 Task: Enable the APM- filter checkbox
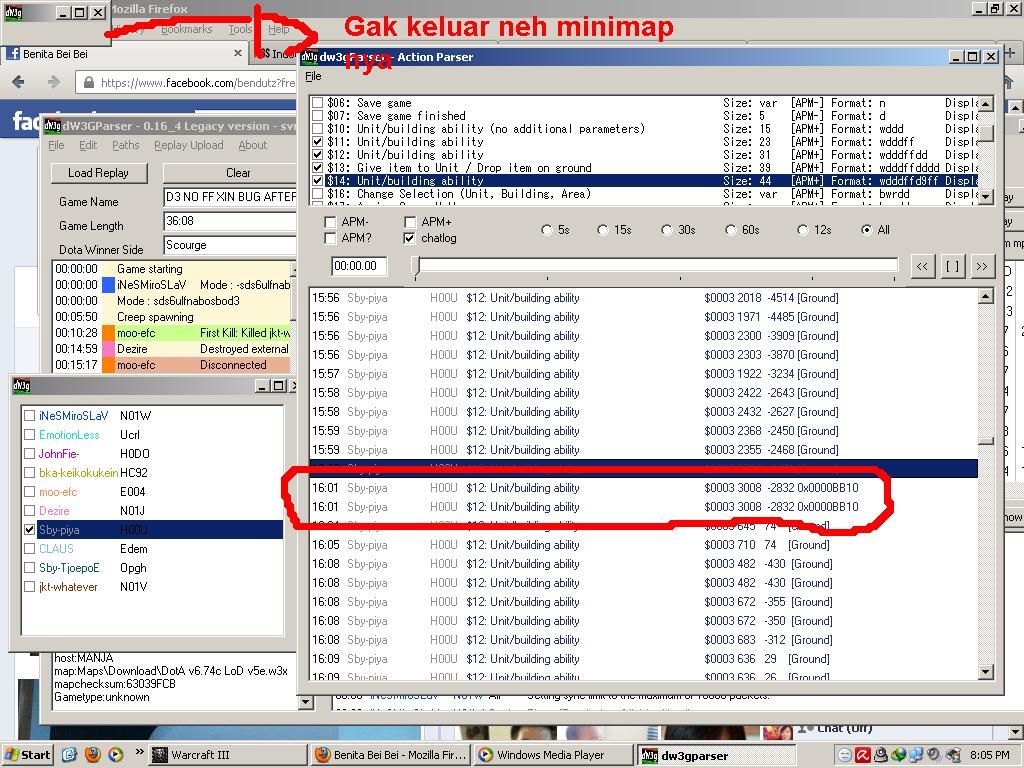click(330, 222)
